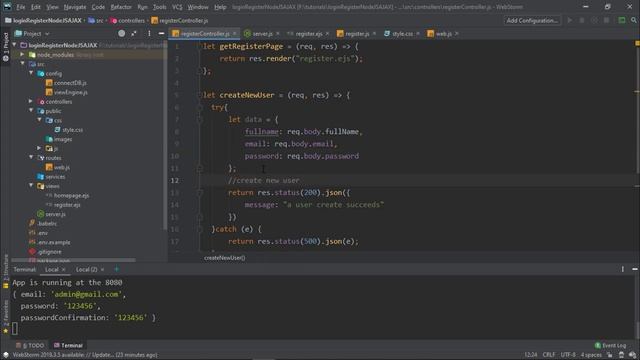640x360 pixels.
Task: Close the registerController.js tab
Action: 235,33
